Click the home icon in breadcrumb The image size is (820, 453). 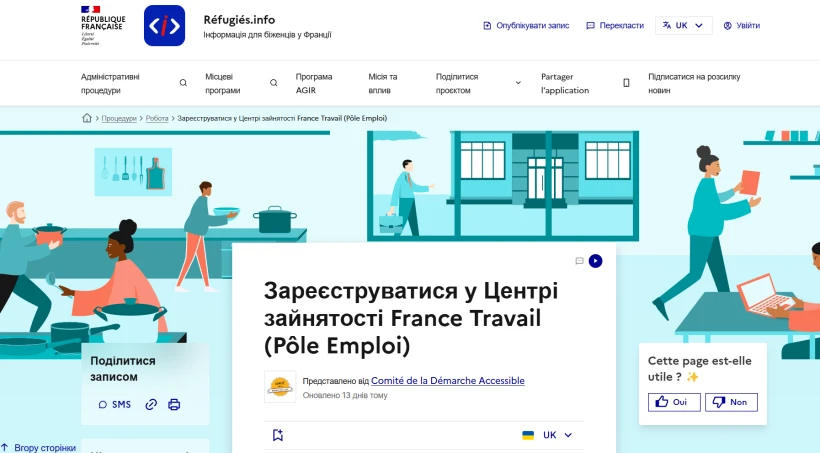[x=87, y=118]
